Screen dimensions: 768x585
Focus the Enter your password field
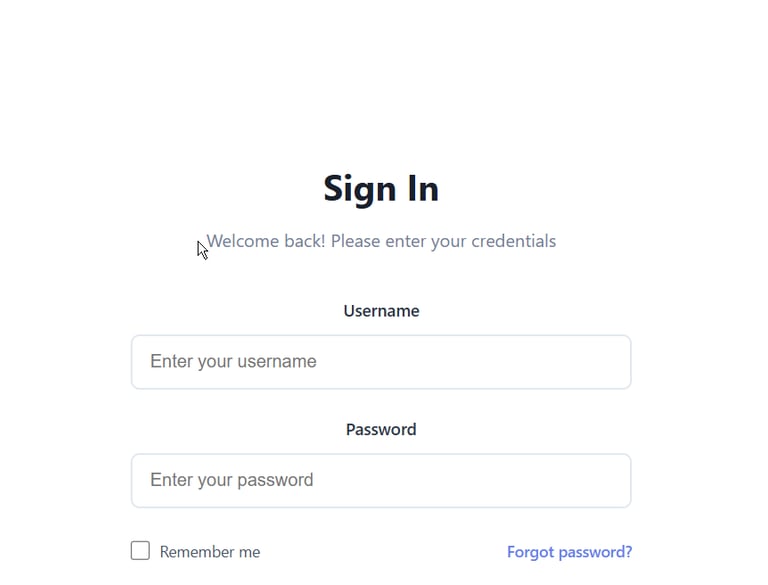click(381, 481)
